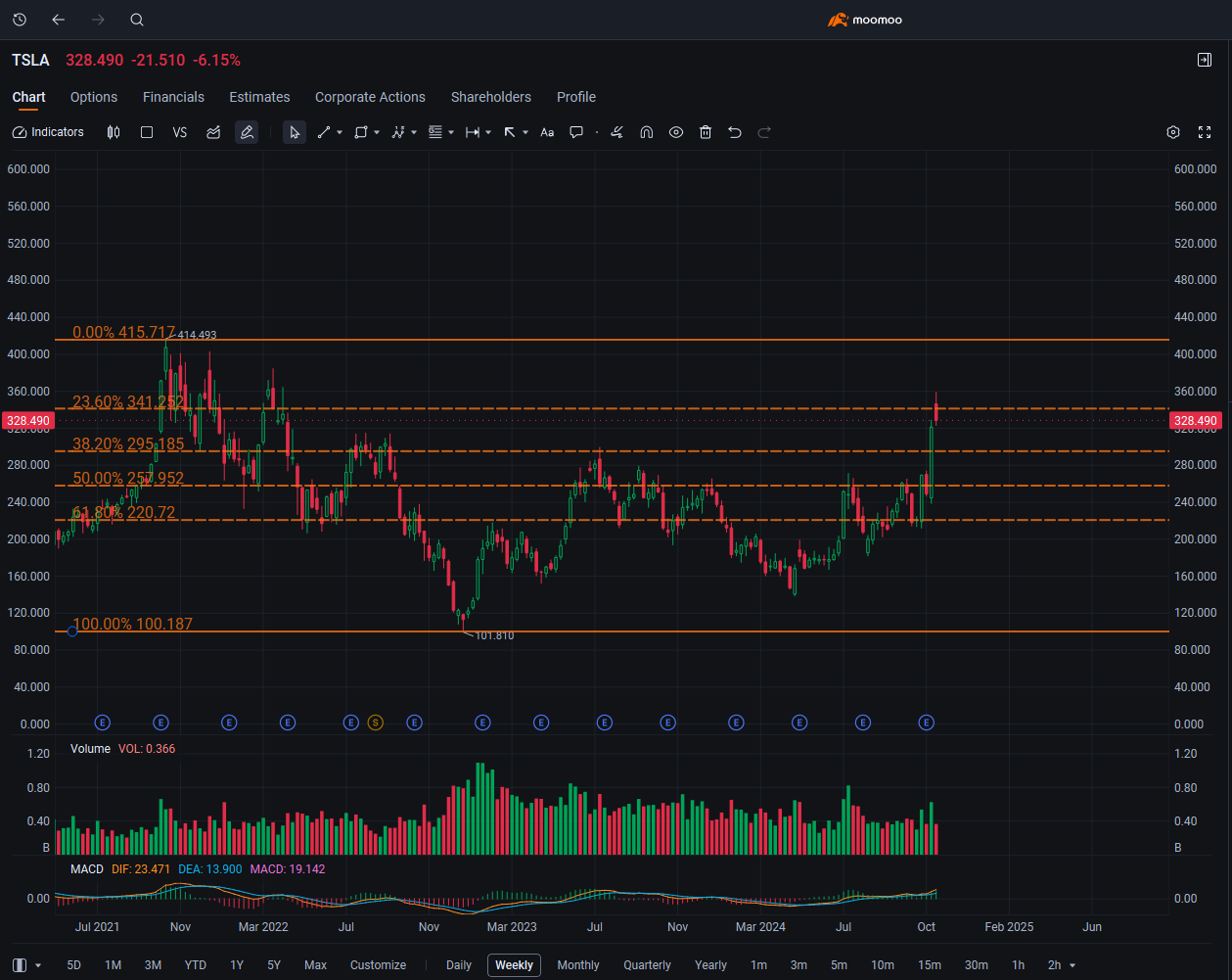Expand the chart layout dropdown arrow
Image resolution: width=1232 pixels, height=980 pixels.
tap(38, 965)
